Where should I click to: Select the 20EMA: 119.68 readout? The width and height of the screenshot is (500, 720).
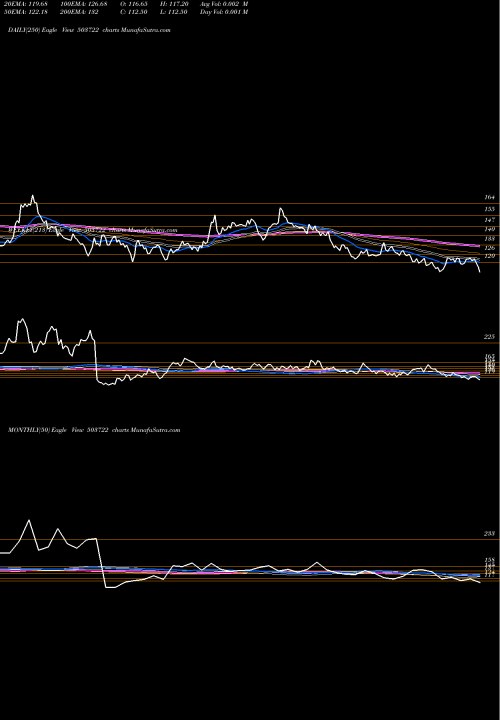pyautogui.click(x=25, y=4)
